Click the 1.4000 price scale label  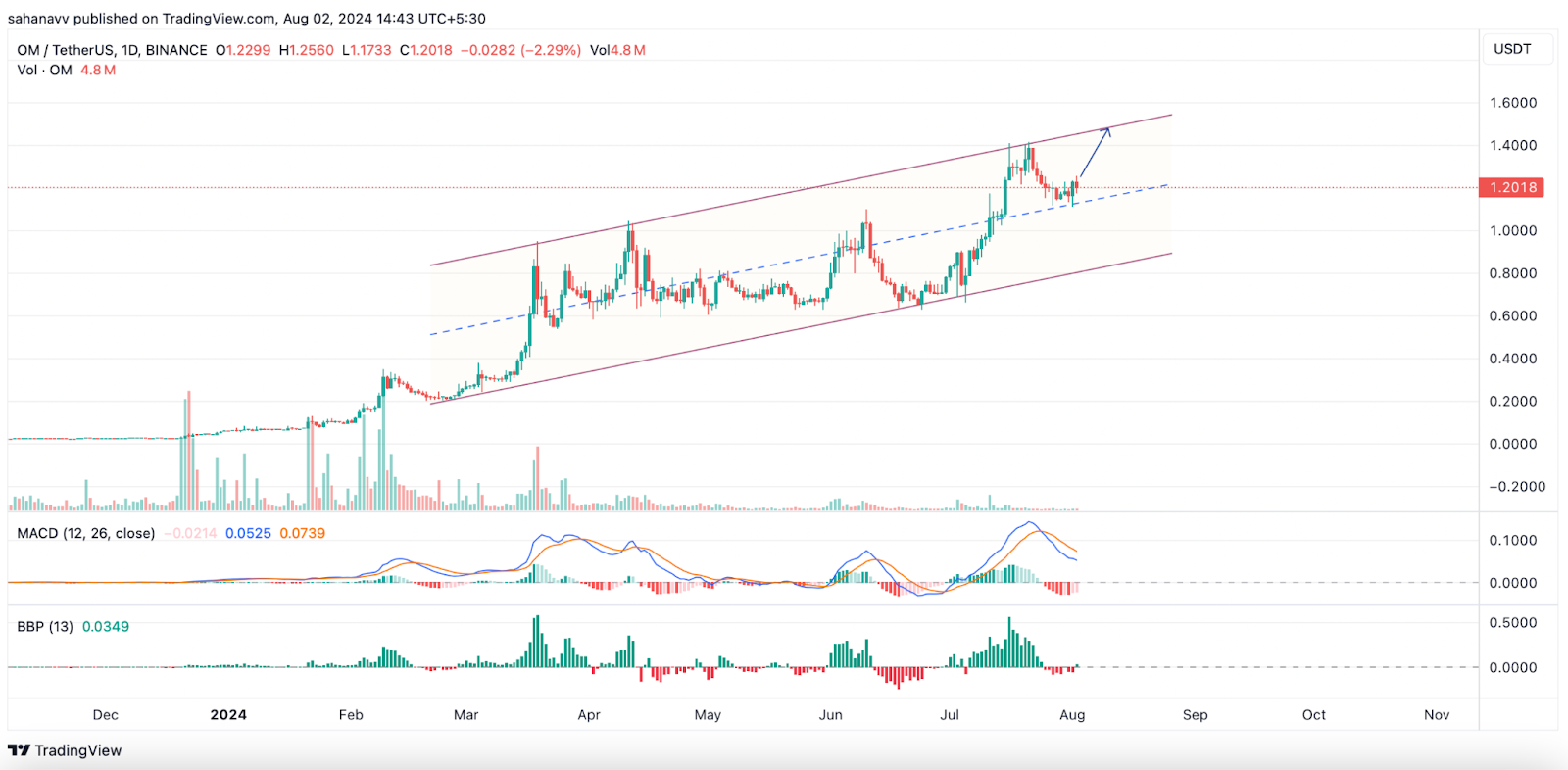click(x=1513, y=145)
